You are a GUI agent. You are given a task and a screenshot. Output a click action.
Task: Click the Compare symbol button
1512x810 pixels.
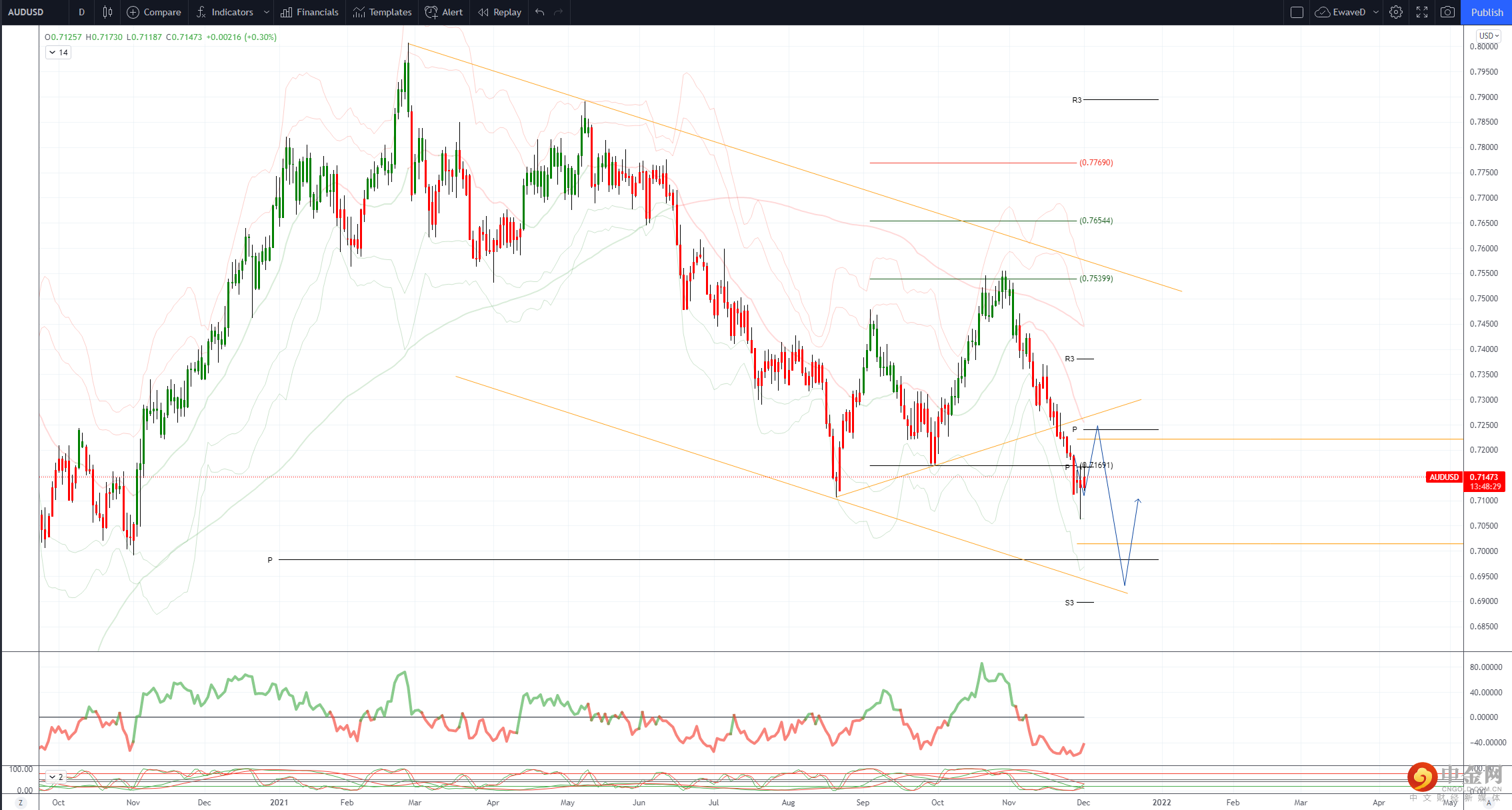tap(154, 12)
